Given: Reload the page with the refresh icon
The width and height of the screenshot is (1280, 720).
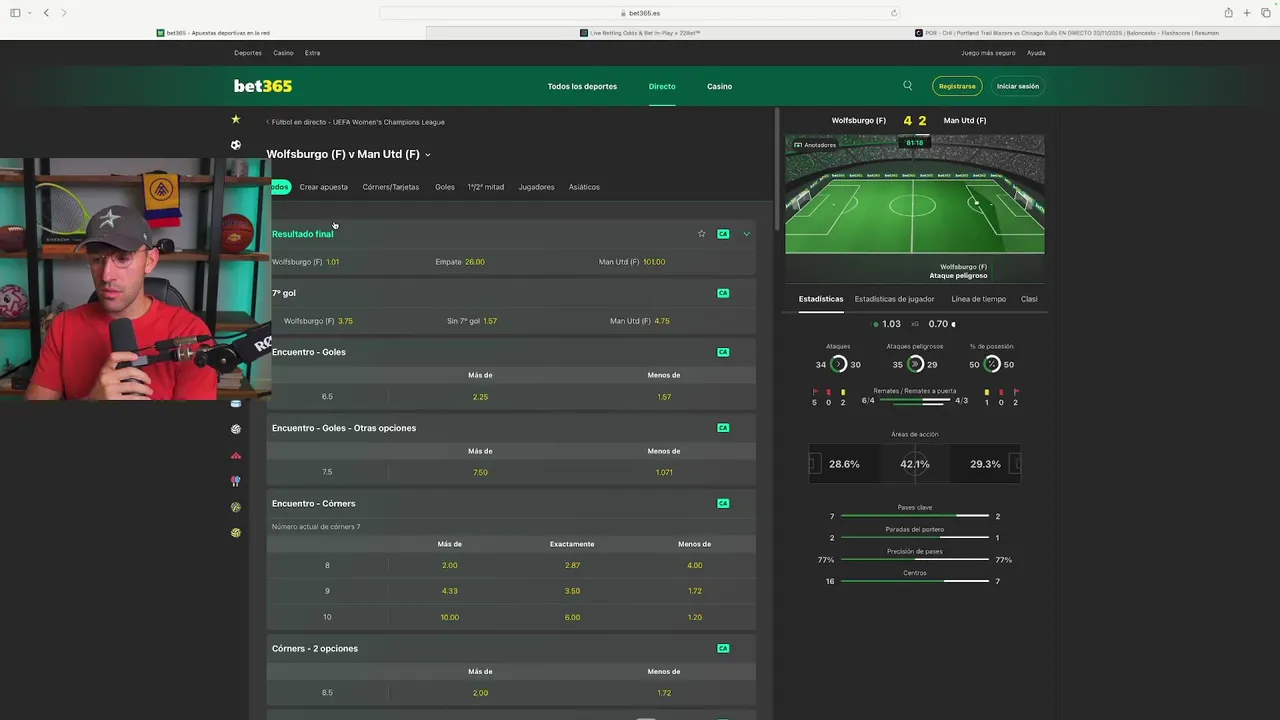Looking at the screenshot, I should 894,13.
